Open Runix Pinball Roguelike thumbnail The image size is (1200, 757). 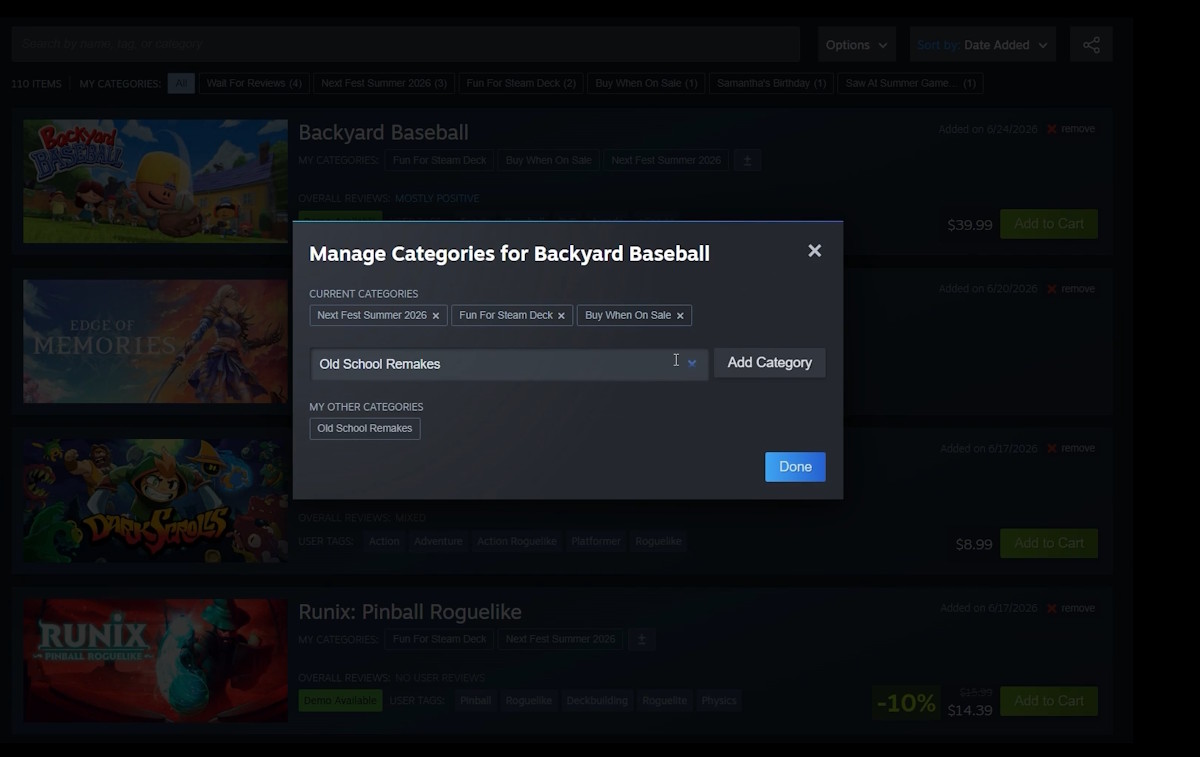click(x=156, y=660)
